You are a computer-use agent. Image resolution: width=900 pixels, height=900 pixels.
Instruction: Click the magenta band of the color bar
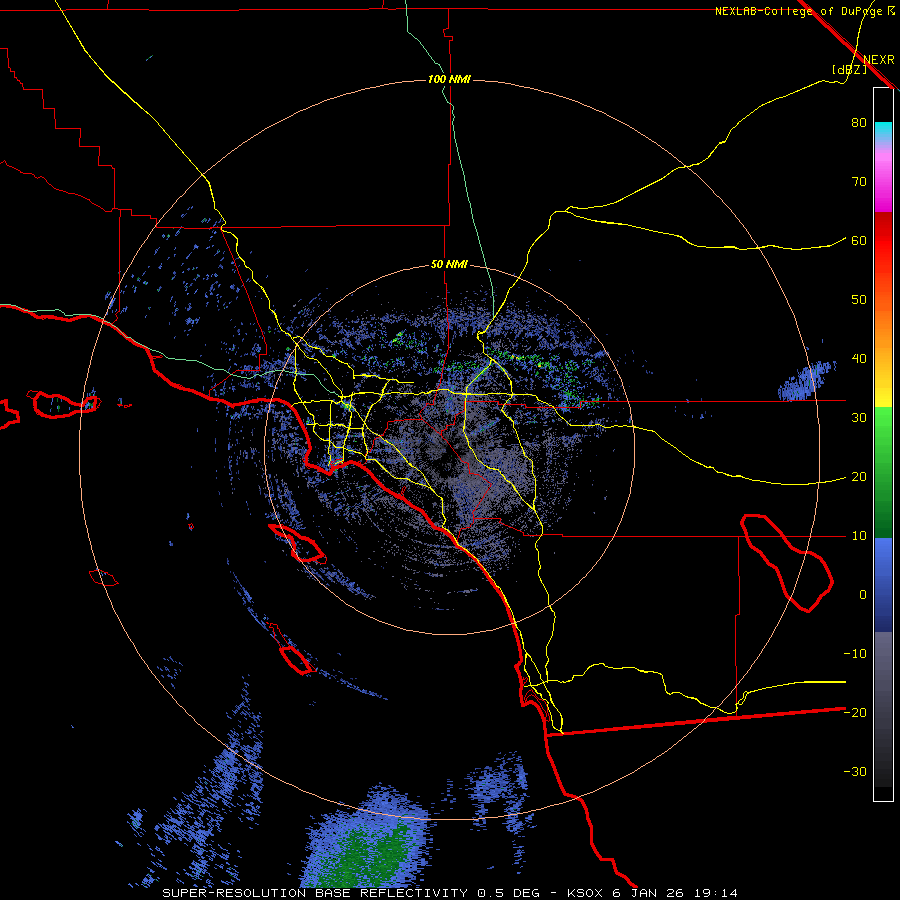coord(883,178)
